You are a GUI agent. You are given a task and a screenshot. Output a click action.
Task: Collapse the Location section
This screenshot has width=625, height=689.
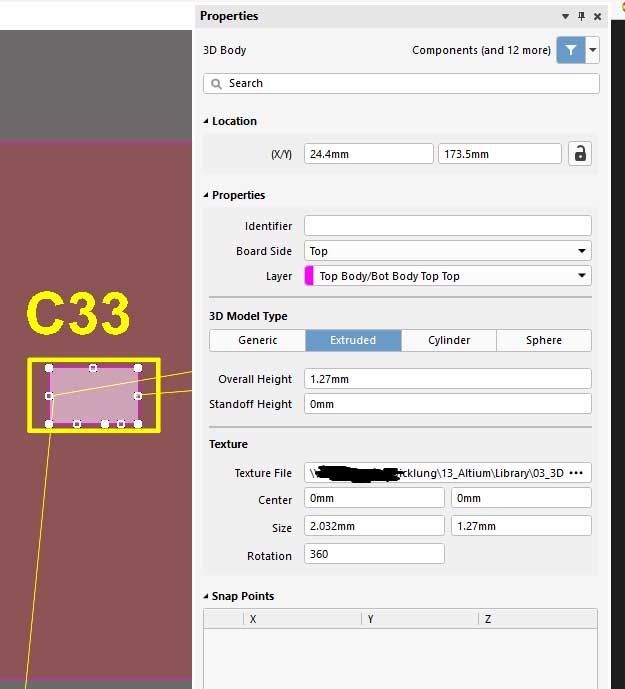point(206,121)
